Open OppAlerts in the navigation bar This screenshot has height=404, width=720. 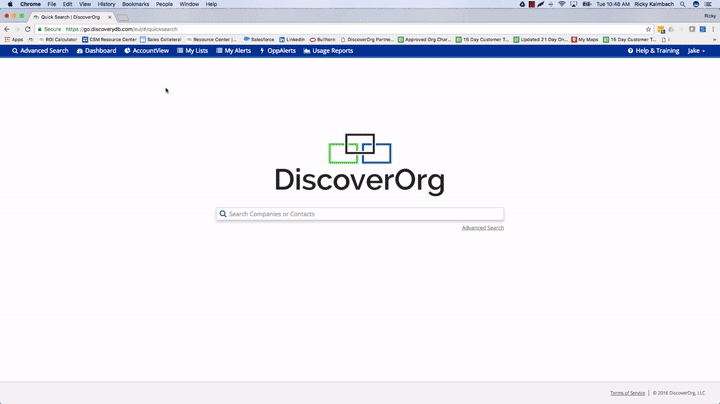point(278,51)
